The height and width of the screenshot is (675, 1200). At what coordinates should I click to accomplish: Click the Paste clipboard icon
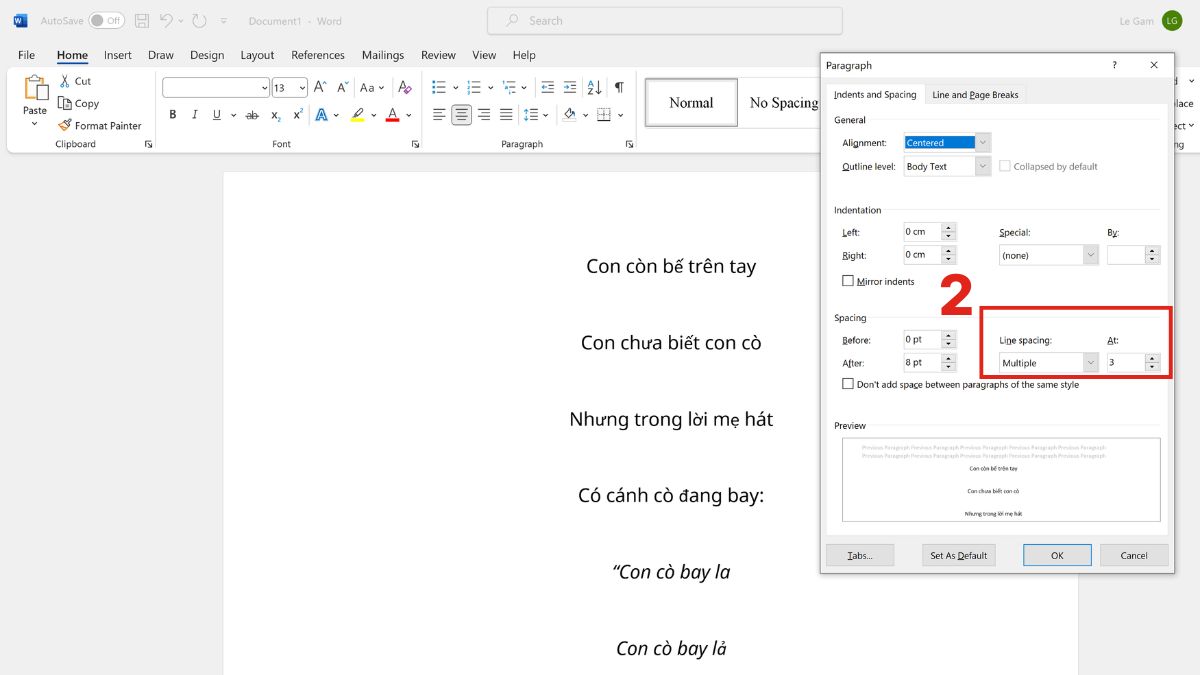pyautogui.click(x=35, y=88)
